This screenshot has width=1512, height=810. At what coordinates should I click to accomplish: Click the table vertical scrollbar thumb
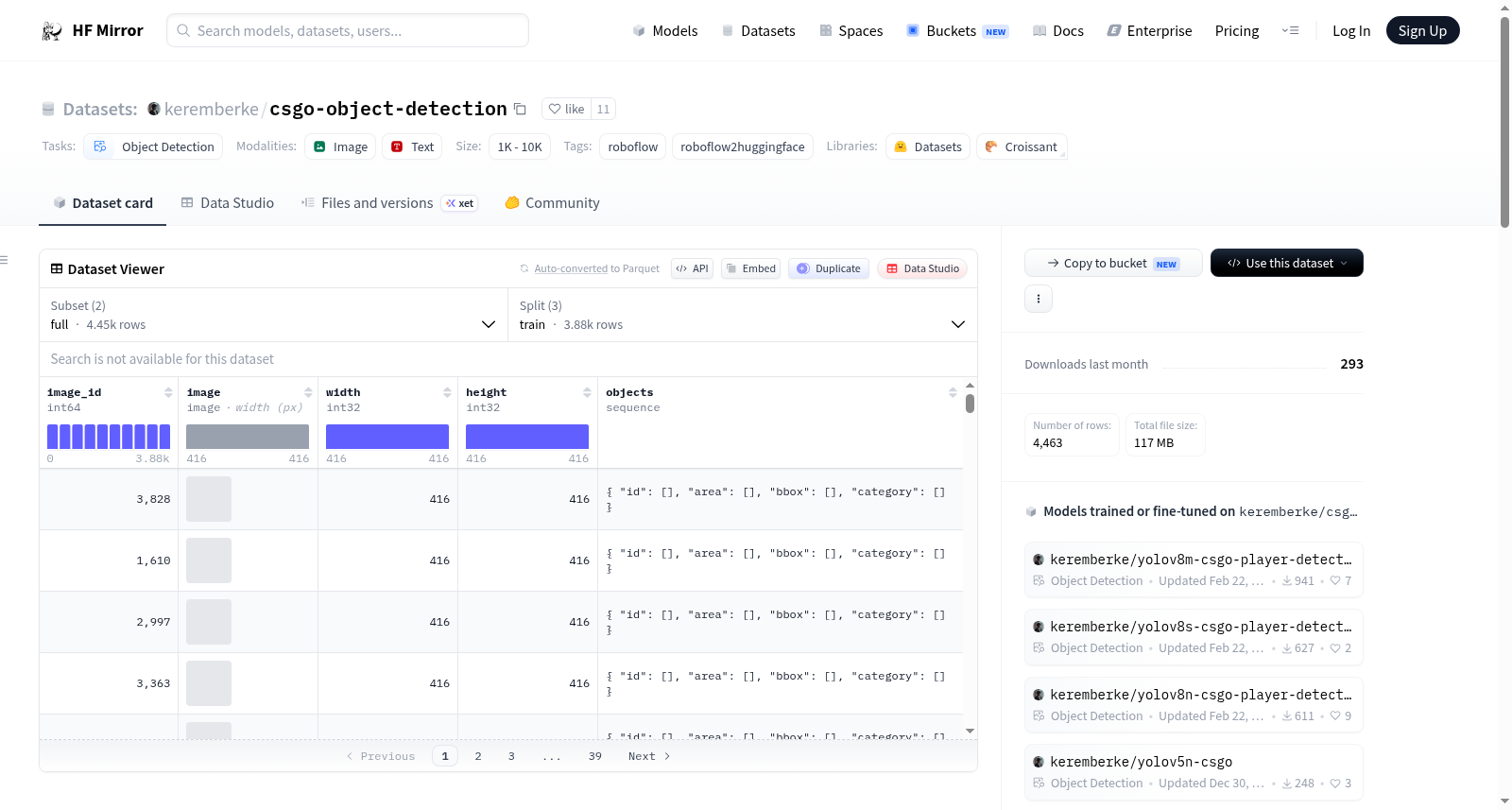point(970,404)
